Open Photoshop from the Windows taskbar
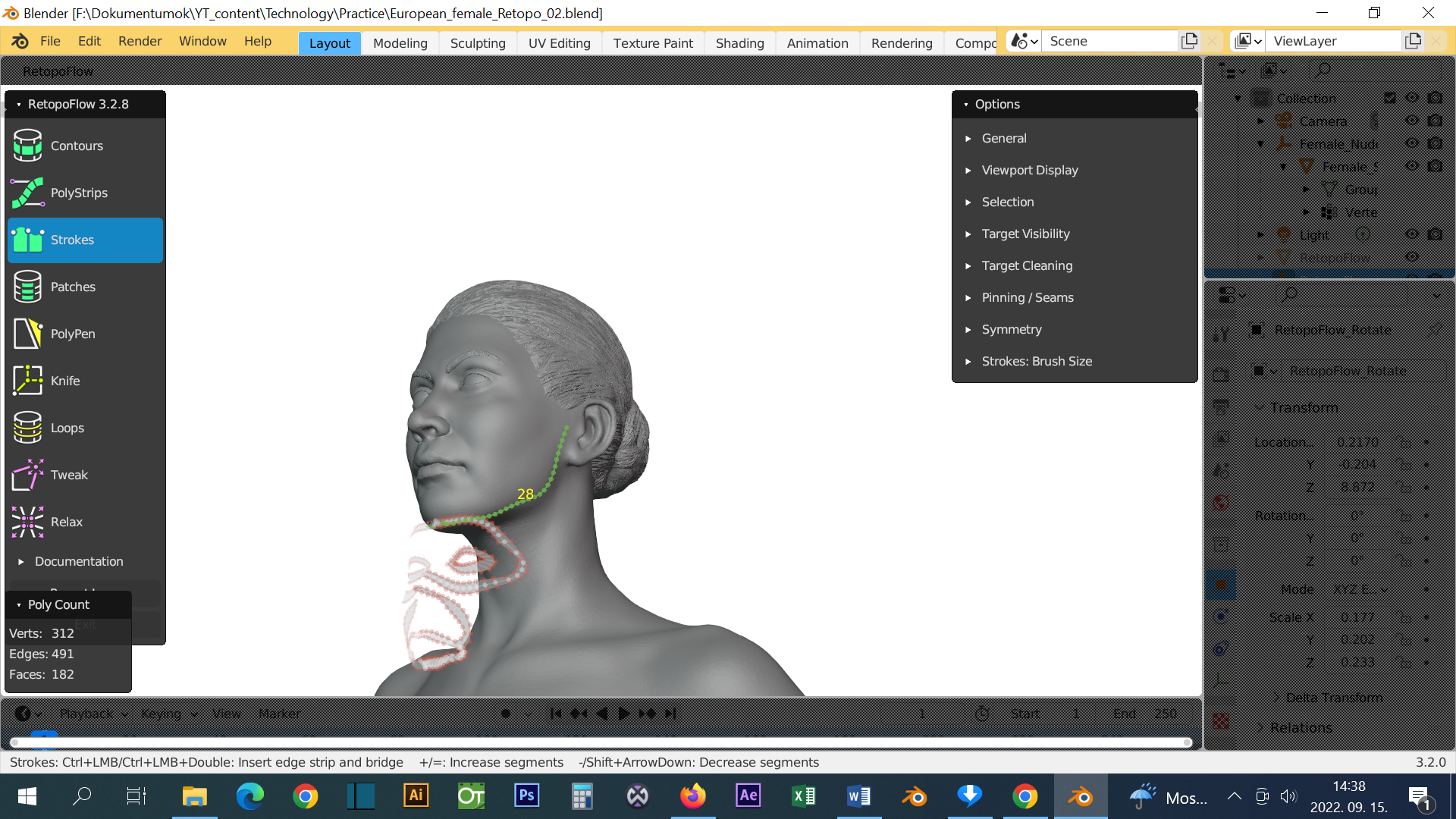Viewport: 1456px width, 819px height. point(526,795)
